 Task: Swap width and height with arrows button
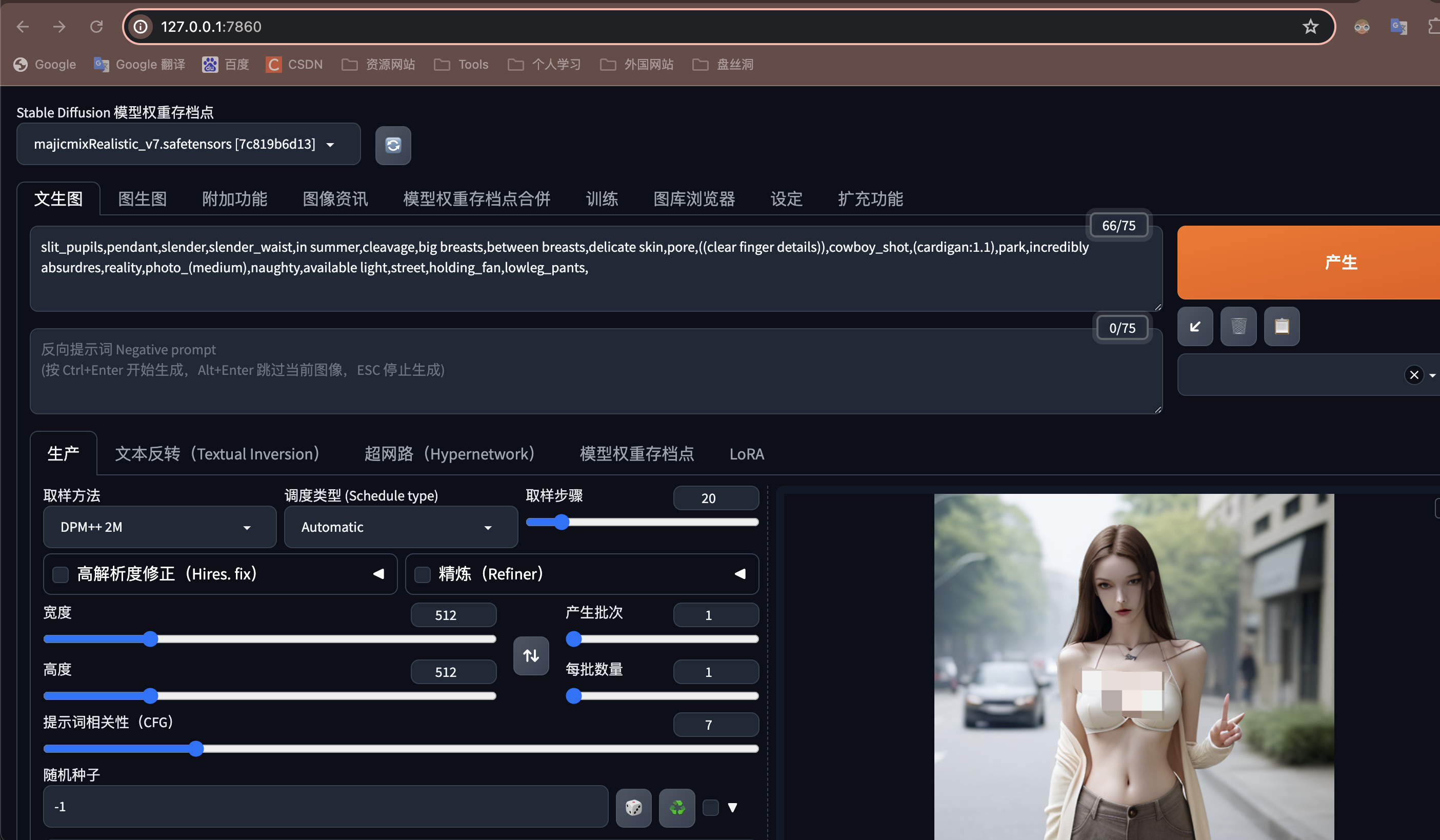pos(531,655)
